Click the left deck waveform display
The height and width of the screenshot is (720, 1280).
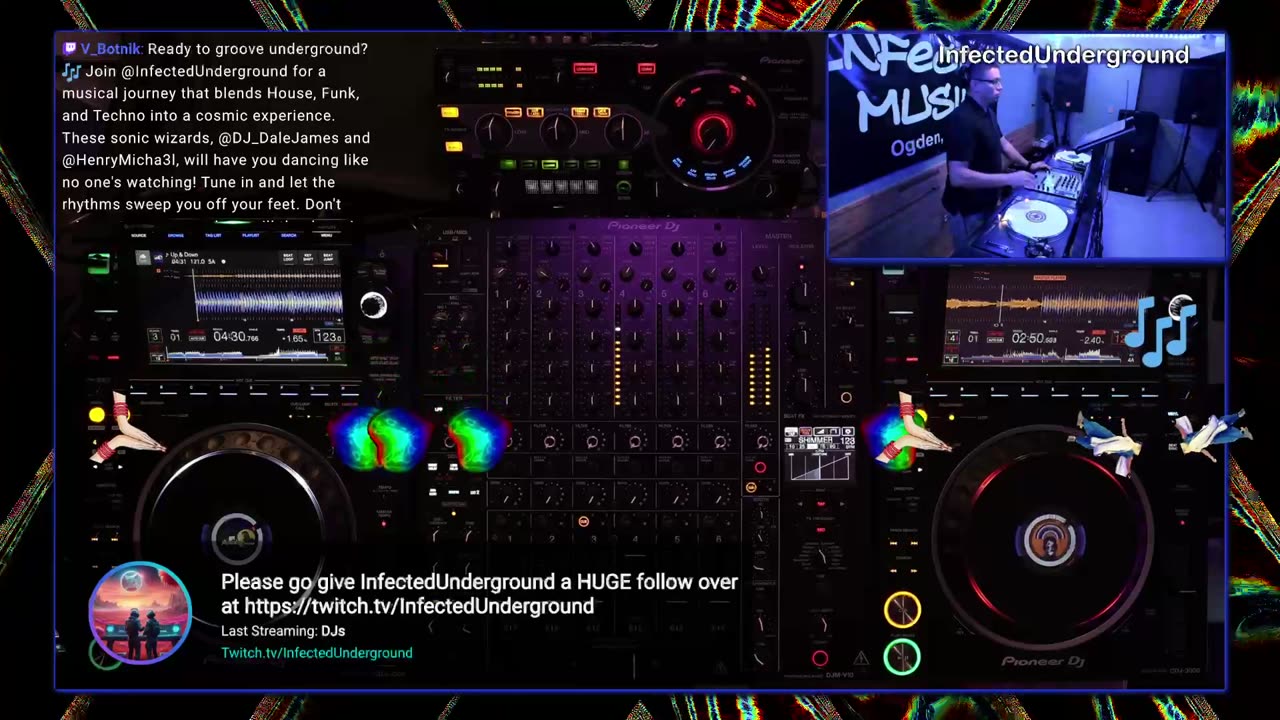[x=268, y=302]
